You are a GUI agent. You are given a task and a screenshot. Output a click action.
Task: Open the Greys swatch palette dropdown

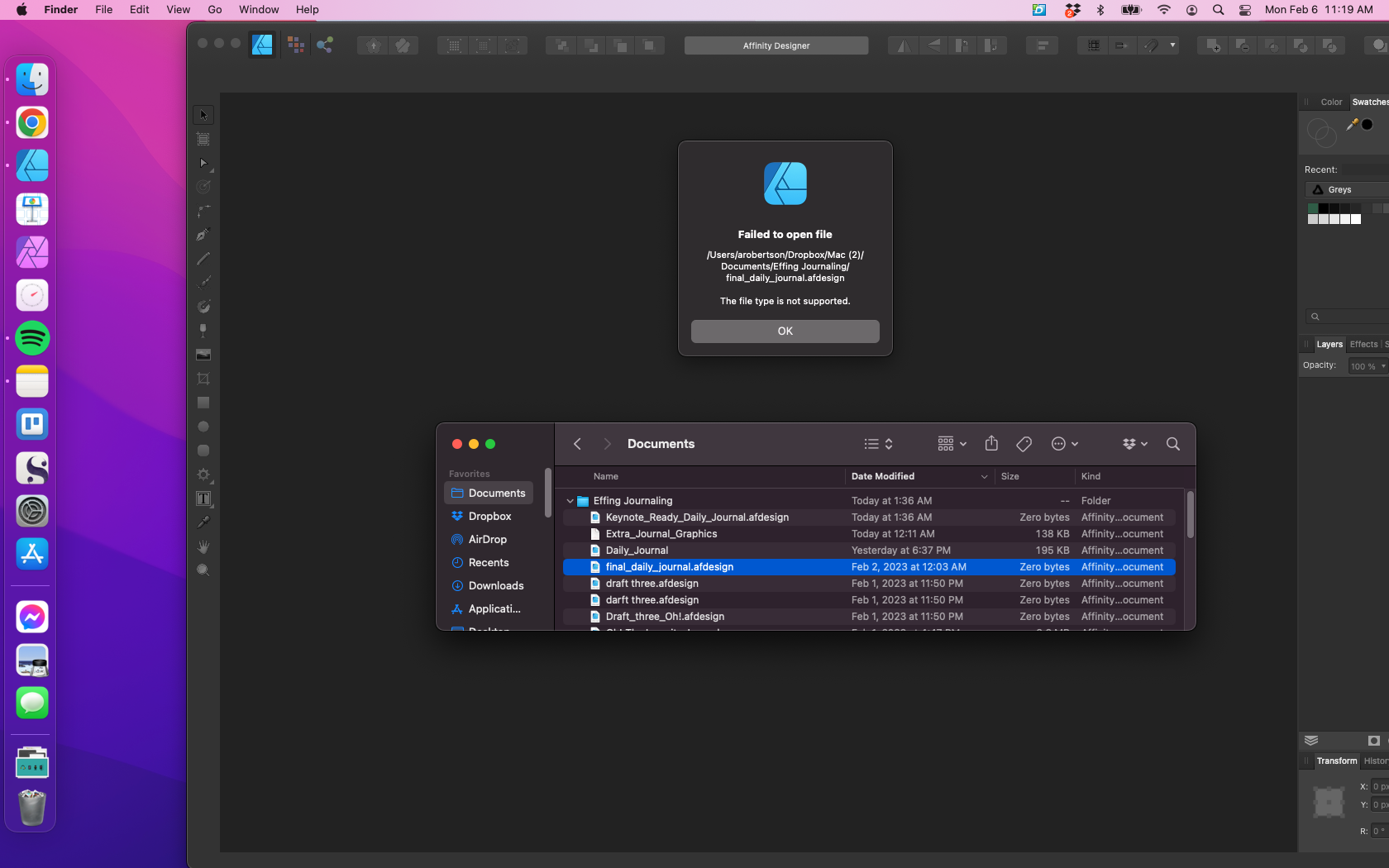pos(1348,189)
